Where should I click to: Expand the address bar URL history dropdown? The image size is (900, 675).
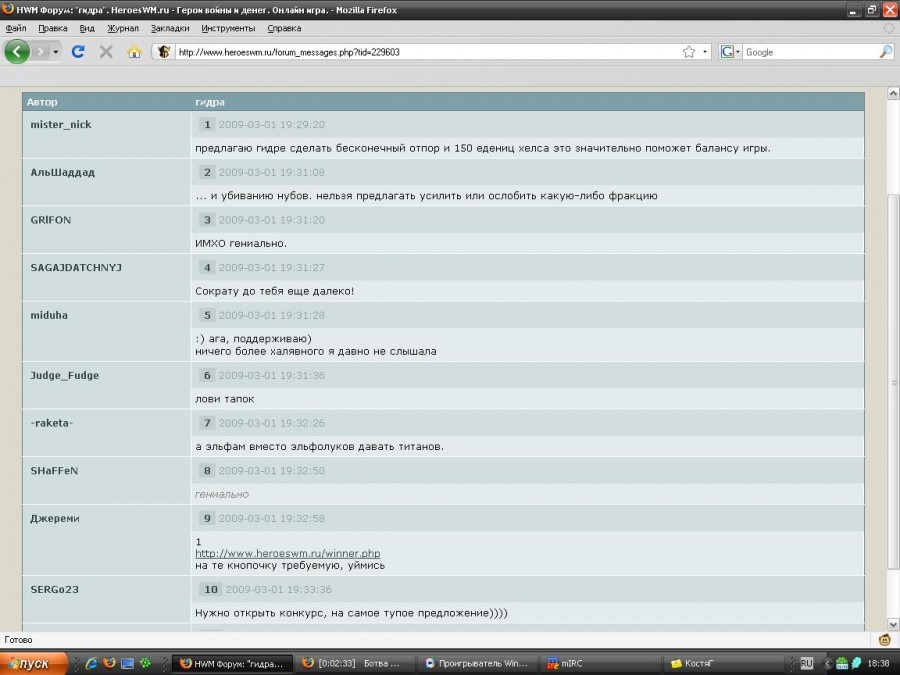point(705,52)
